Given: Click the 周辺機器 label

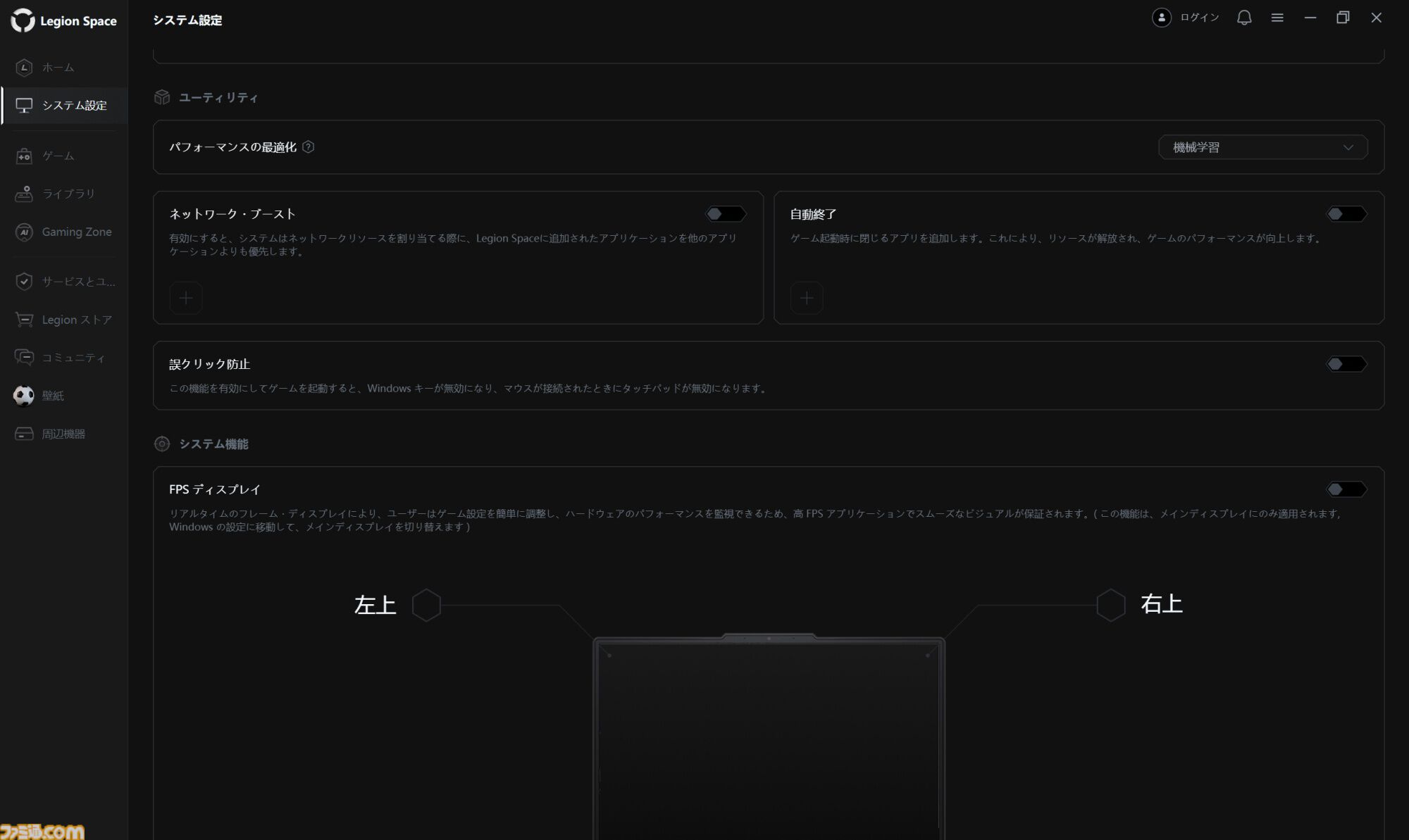Looking at the screenshot, I should (x=63, y=434).
